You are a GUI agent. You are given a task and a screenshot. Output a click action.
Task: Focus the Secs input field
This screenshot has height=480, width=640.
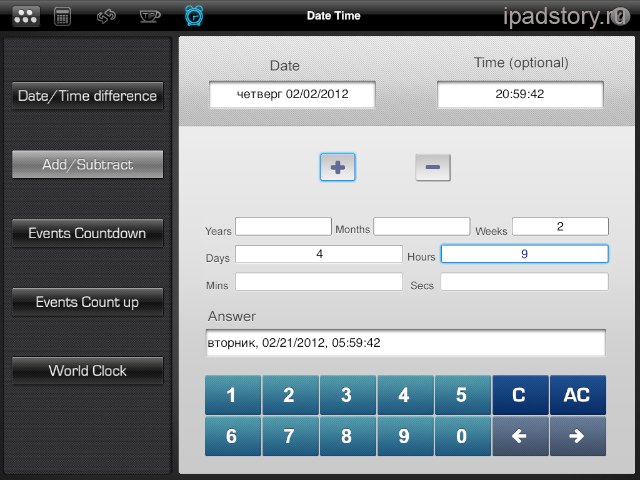point(524,282)
